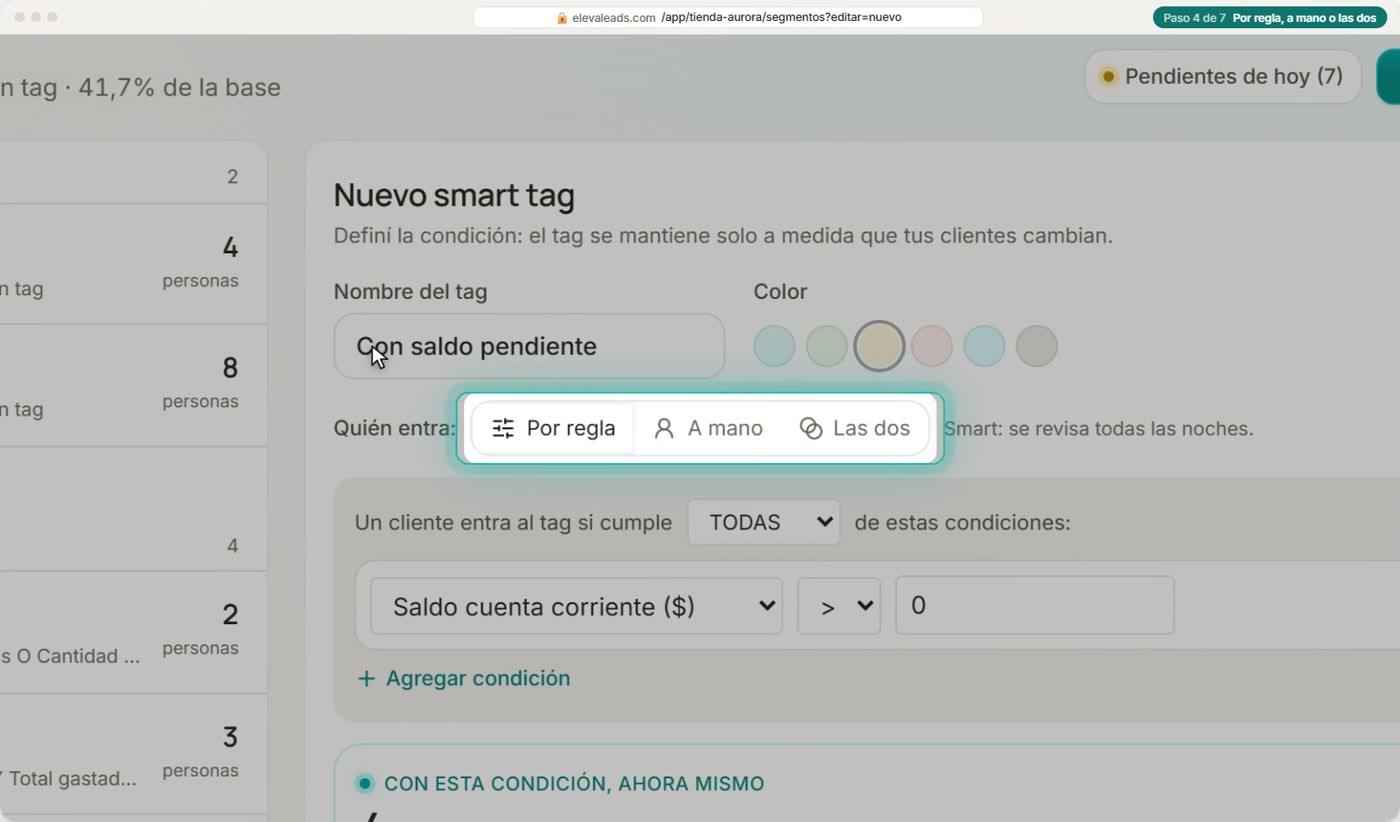Viewport: 1400px width, 822px height.
Task: Switch to 'Las dos' mode
Action: click(x=855, y=428)
